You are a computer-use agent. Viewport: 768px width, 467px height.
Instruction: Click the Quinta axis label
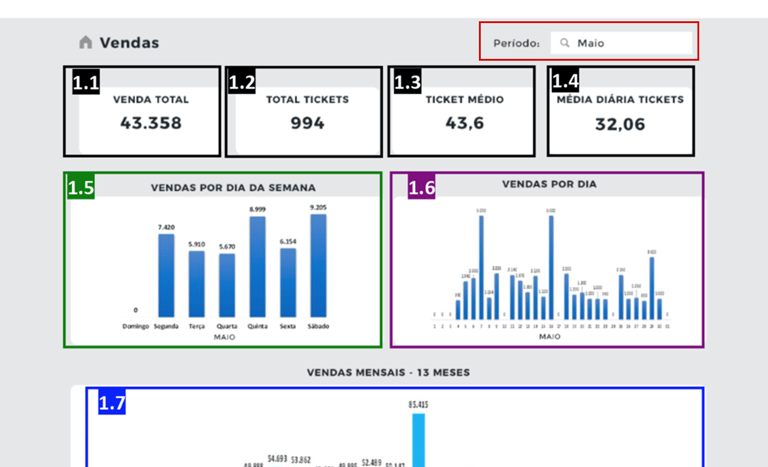tap(258, 326)
